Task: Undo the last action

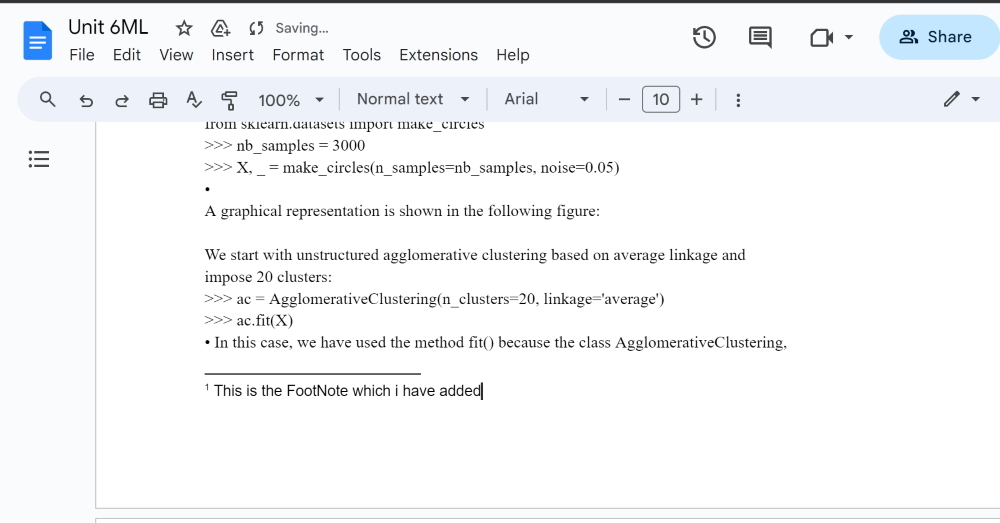Action: click(86, 100)
